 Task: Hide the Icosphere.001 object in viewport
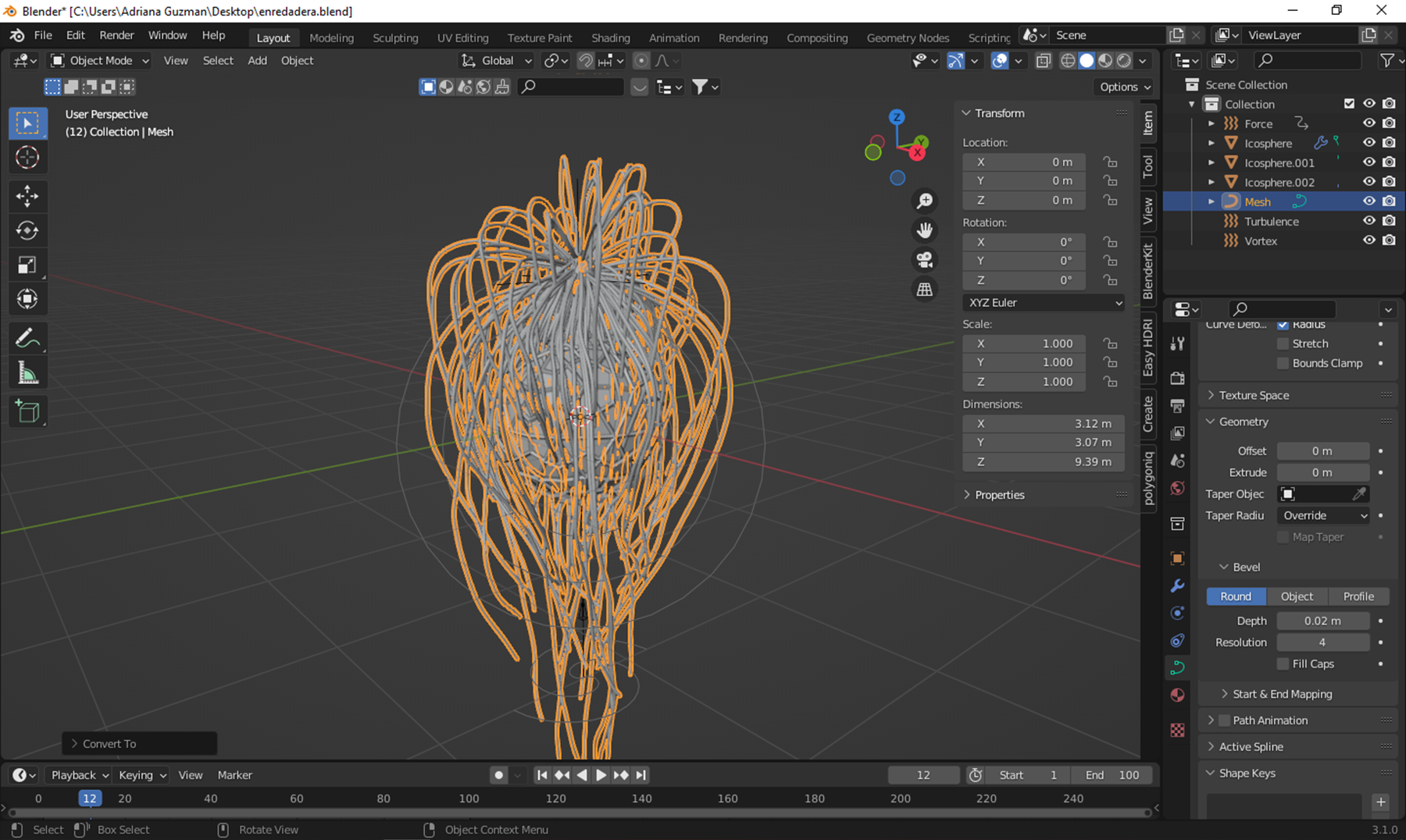(x=1369, y=162)
